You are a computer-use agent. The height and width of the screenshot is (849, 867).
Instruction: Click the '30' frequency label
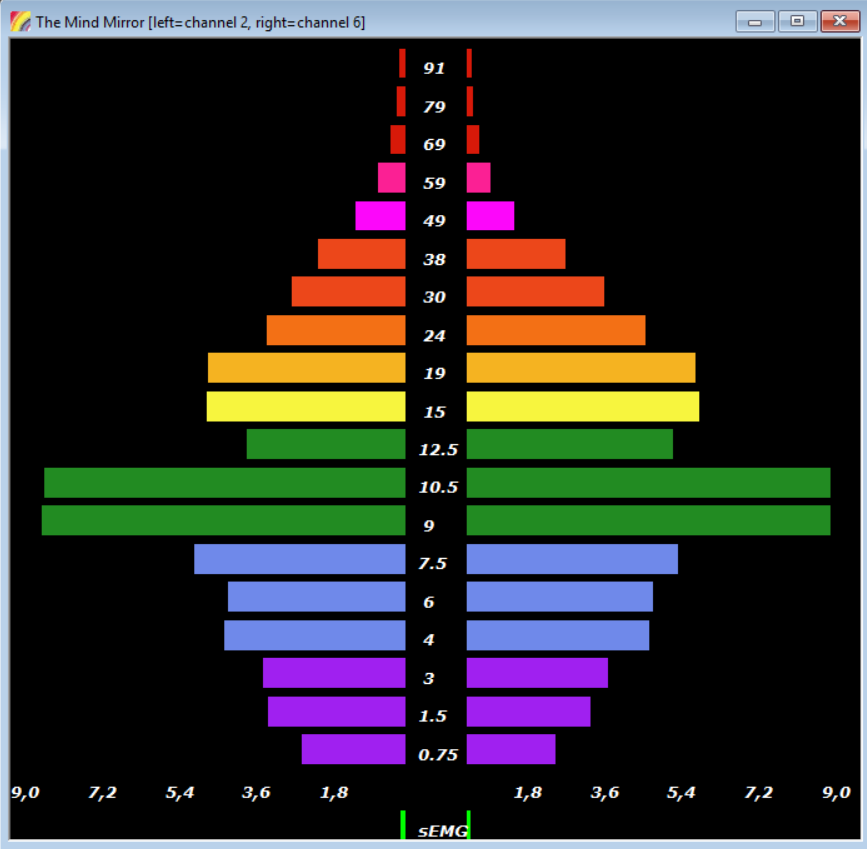[434, 298]
